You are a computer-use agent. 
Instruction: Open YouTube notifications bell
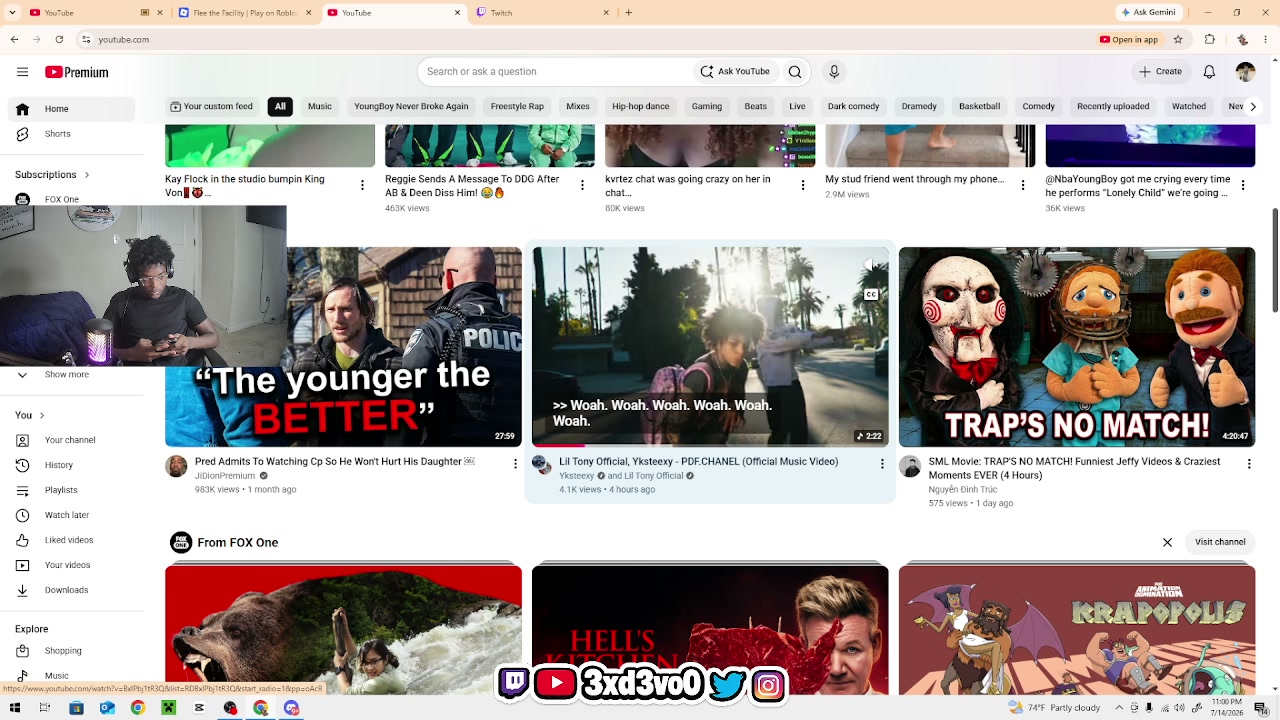[x=1209, y=72]
